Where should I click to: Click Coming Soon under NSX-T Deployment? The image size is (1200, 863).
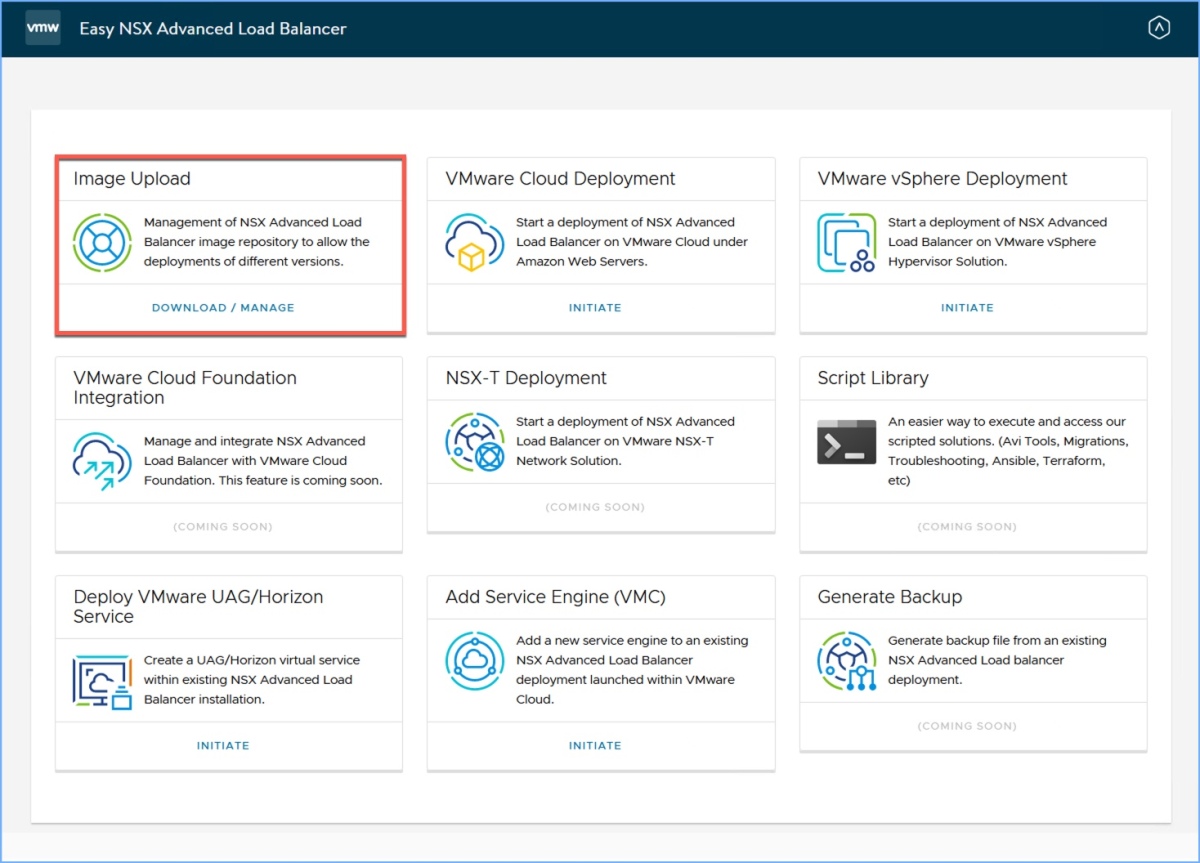click(595, 508)
